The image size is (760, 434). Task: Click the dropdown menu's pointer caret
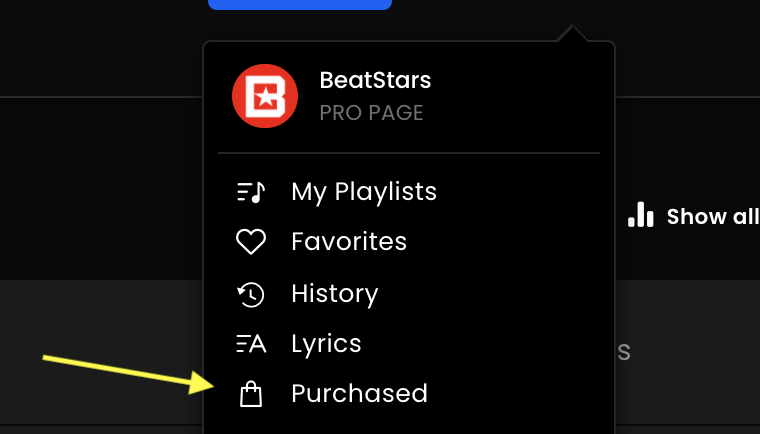(572, 33)
